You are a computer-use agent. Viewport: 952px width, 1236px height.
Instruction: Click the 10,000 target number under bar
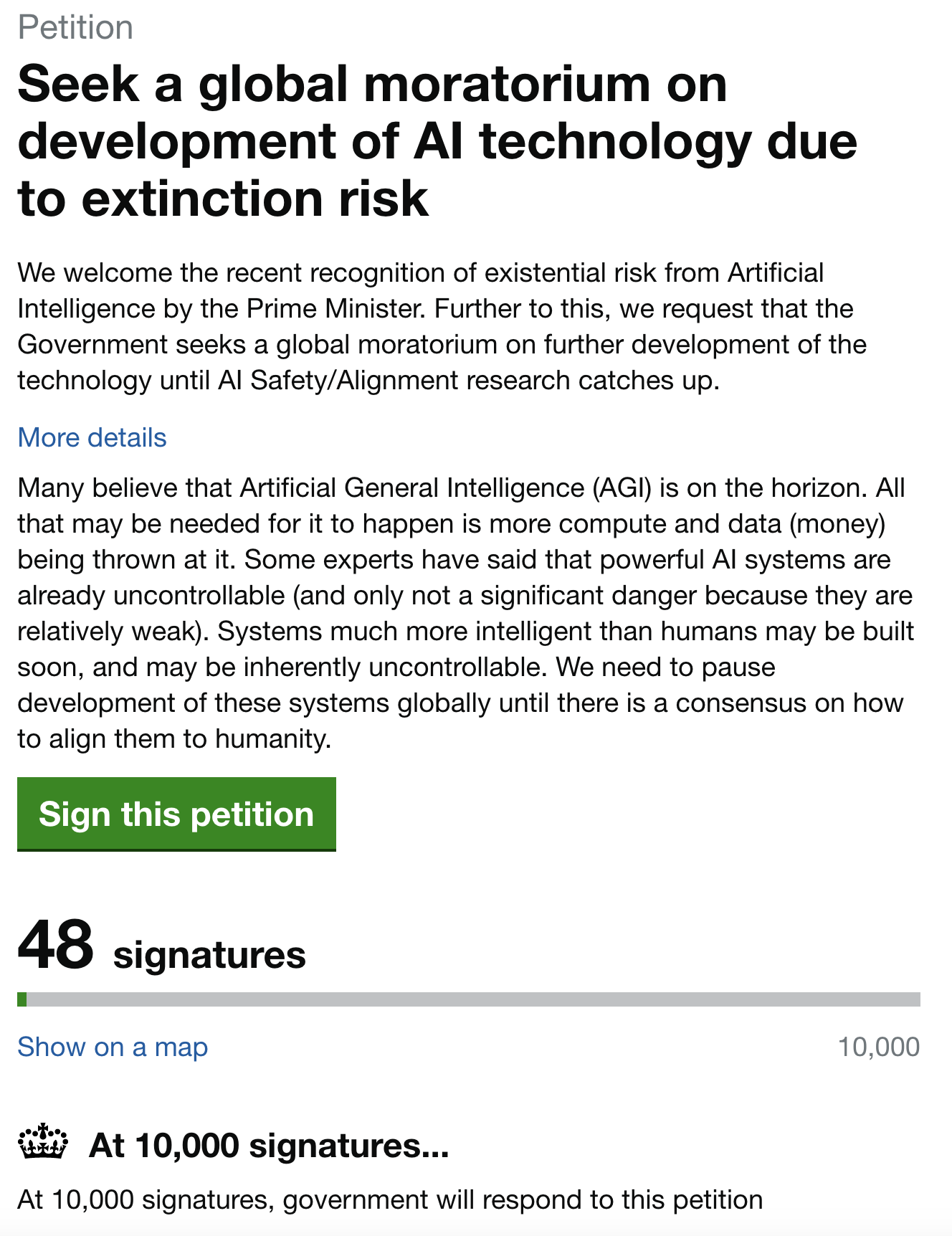(x=878, y=1047)
